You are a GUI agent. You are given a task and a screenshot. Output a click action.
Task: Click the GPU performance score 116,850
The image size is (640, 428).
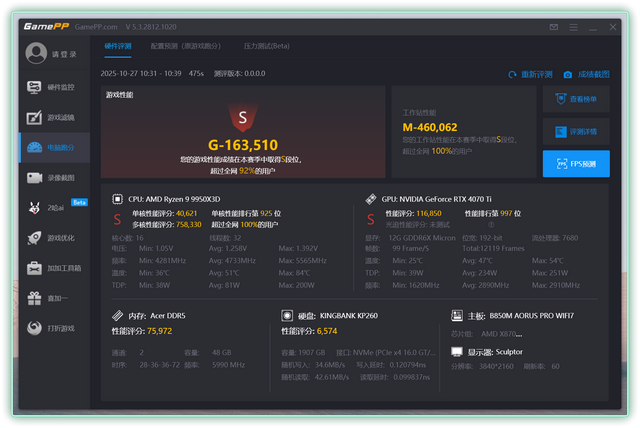(428, 213)
